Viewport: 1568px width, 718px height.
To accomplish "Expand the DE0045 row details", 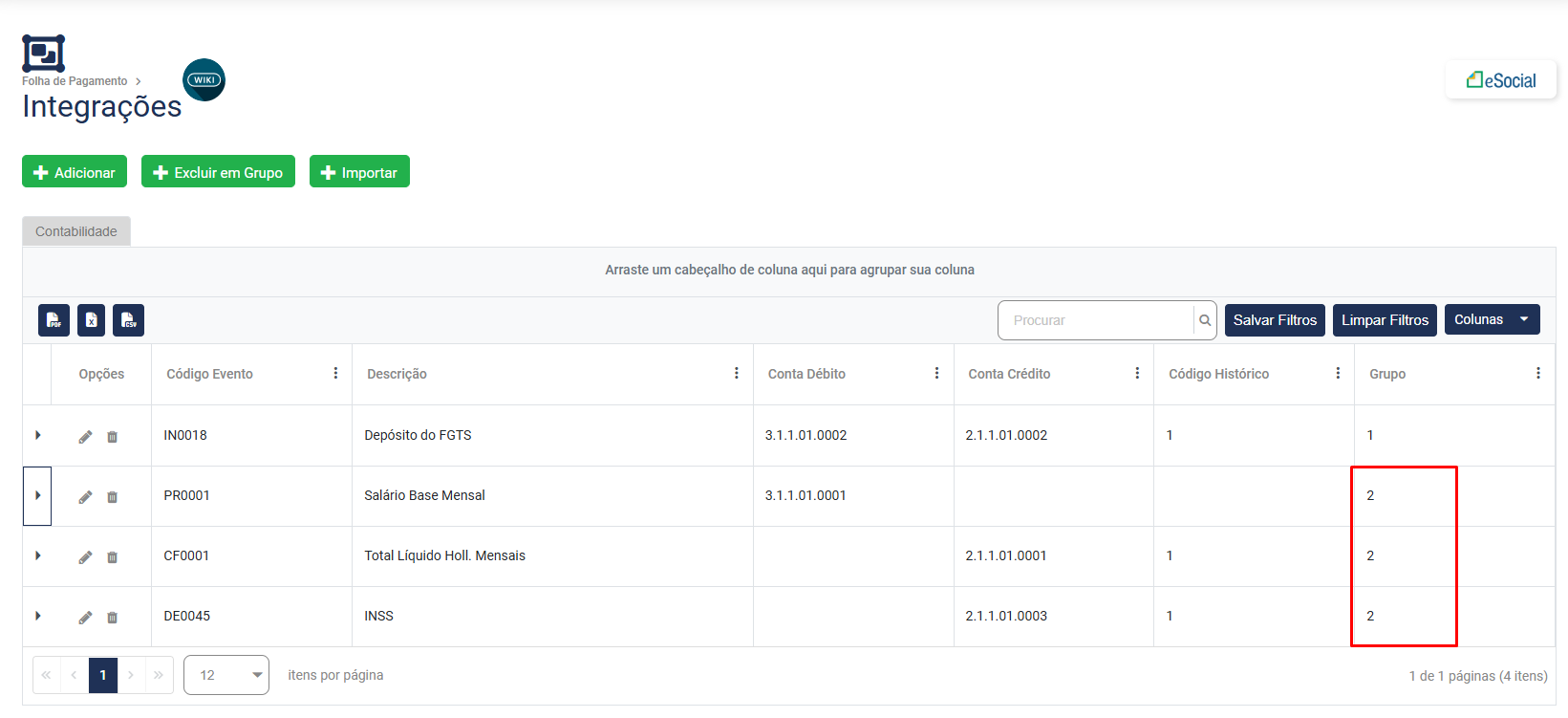I will (x=38, y=616).
